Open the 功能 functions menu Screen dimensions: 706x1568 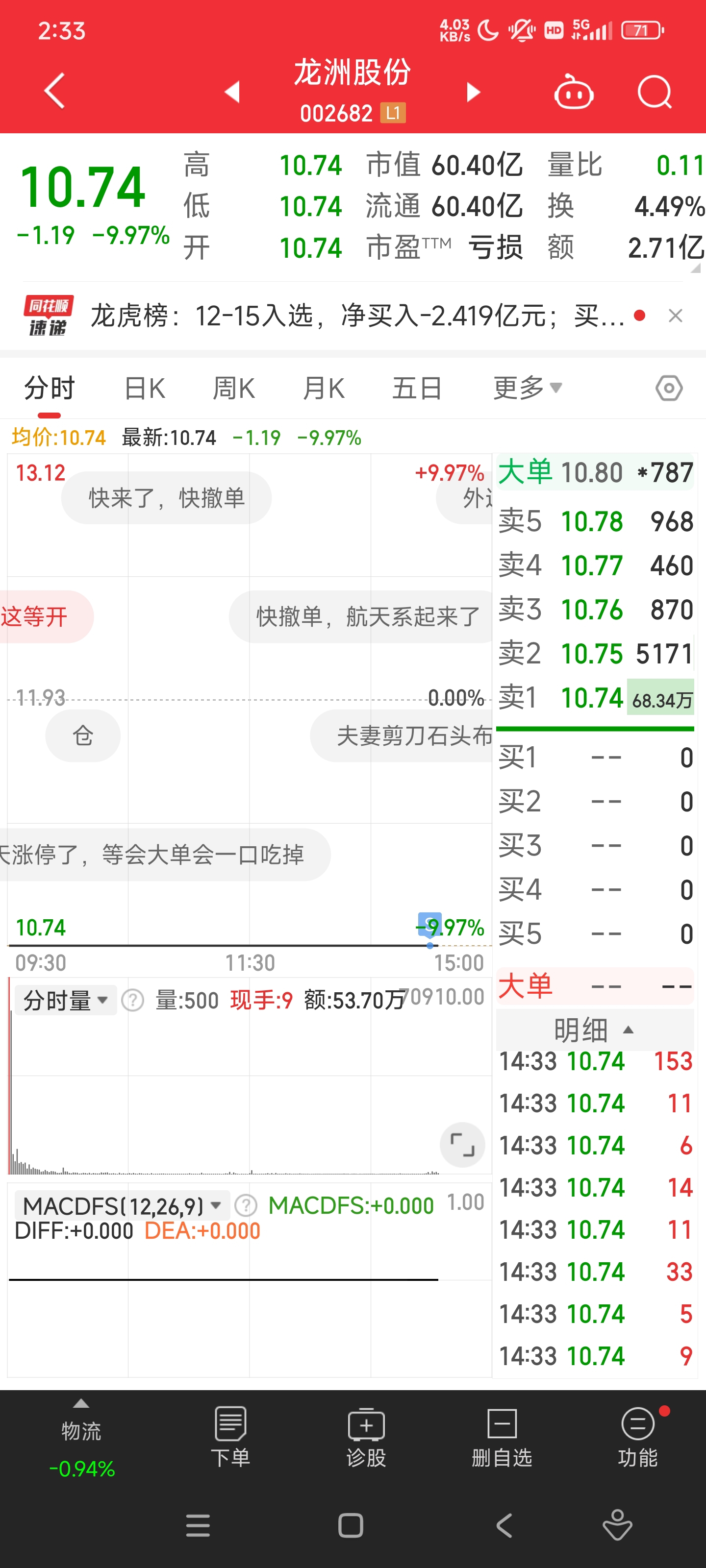tap(638, 1437)
